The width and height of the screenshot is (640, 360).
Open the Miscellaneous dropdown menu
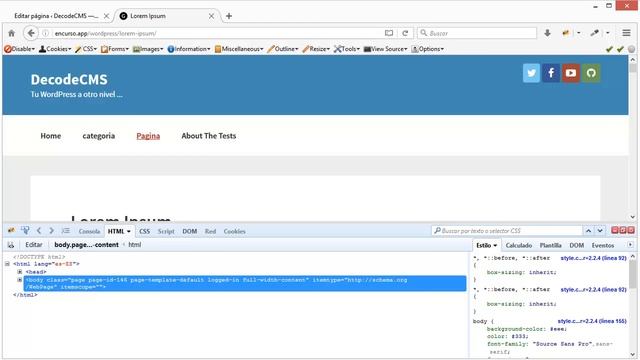tap(239, 49)
